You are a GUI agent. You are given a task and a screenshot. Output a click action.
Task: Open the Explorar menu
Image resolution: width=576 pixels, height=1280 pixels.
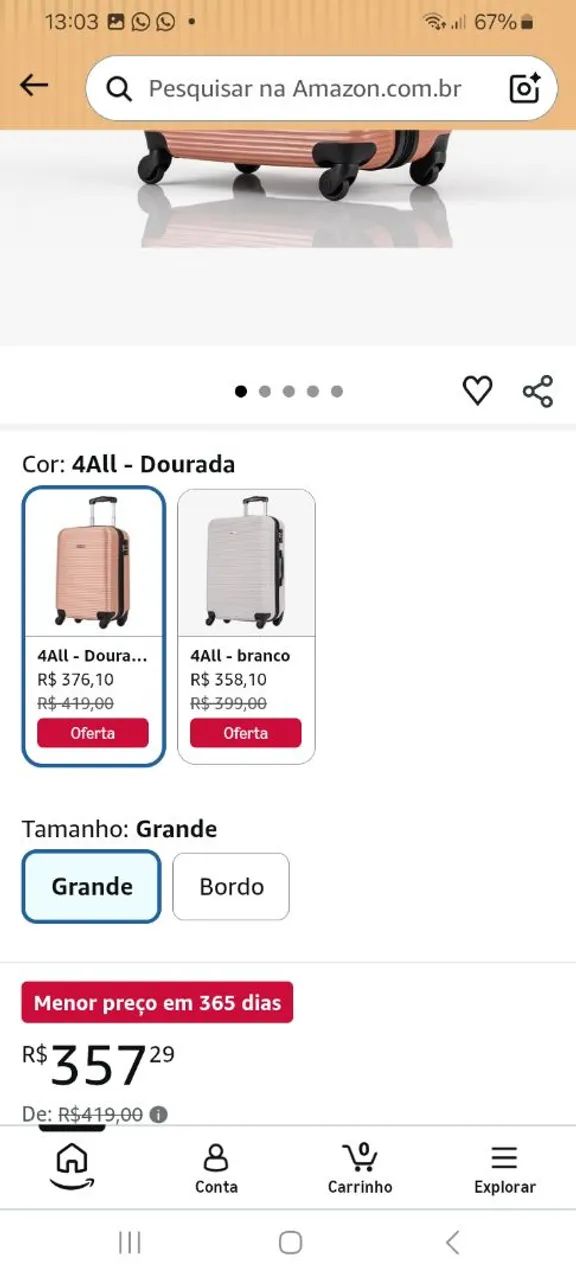pos(505,1169)
